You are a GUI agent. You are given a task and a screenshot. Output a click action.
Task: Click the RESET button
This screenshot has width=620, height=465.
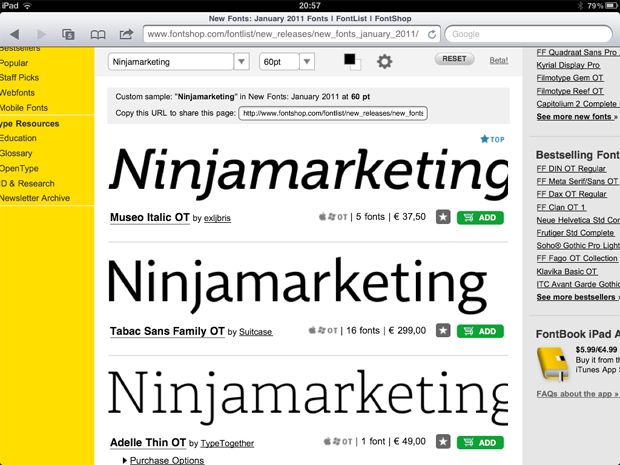454,59
